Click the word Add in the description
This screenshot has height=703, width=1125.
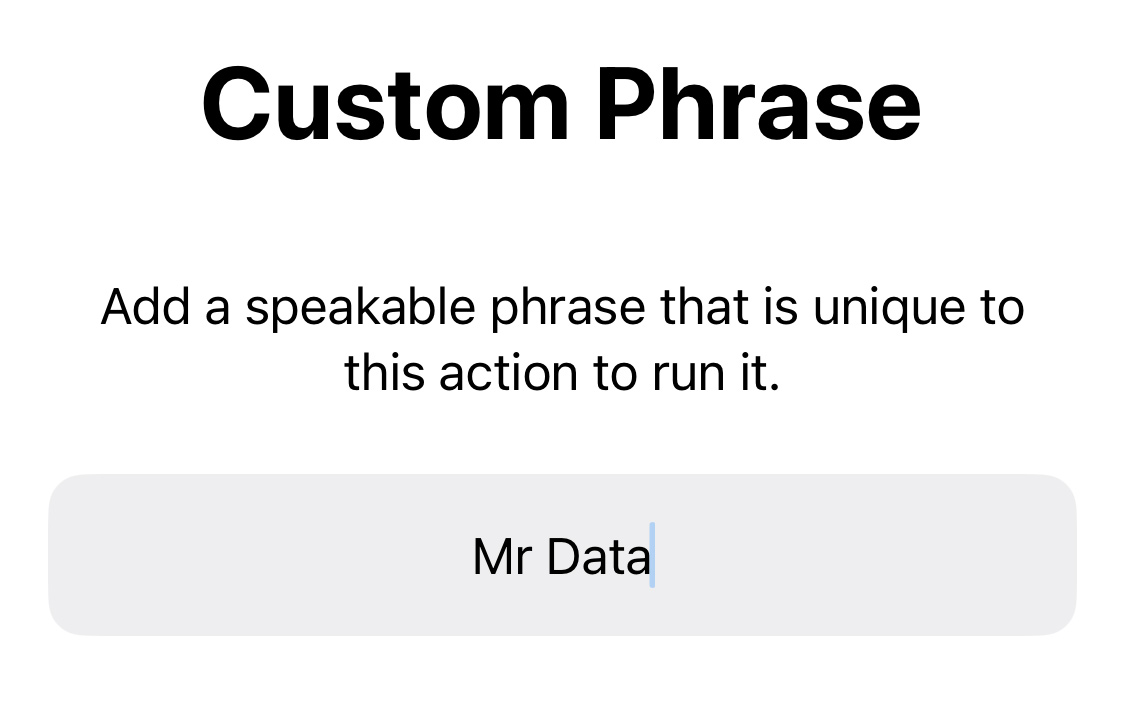(x=146, y=307)
